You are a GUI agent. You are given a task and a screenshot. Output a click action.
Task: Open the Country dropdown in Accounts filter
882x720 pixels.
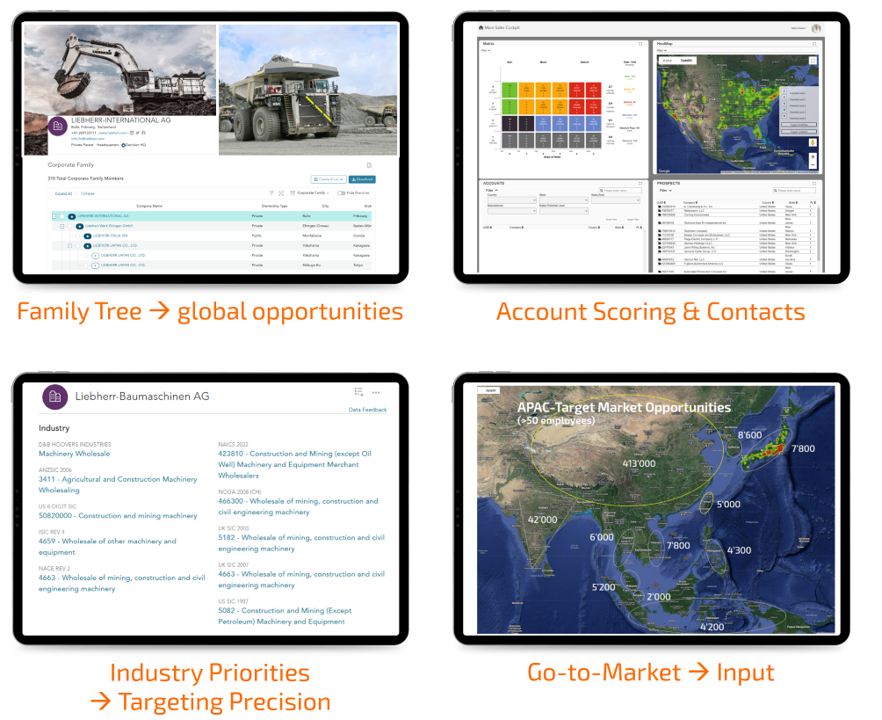[x=511, y=200]
